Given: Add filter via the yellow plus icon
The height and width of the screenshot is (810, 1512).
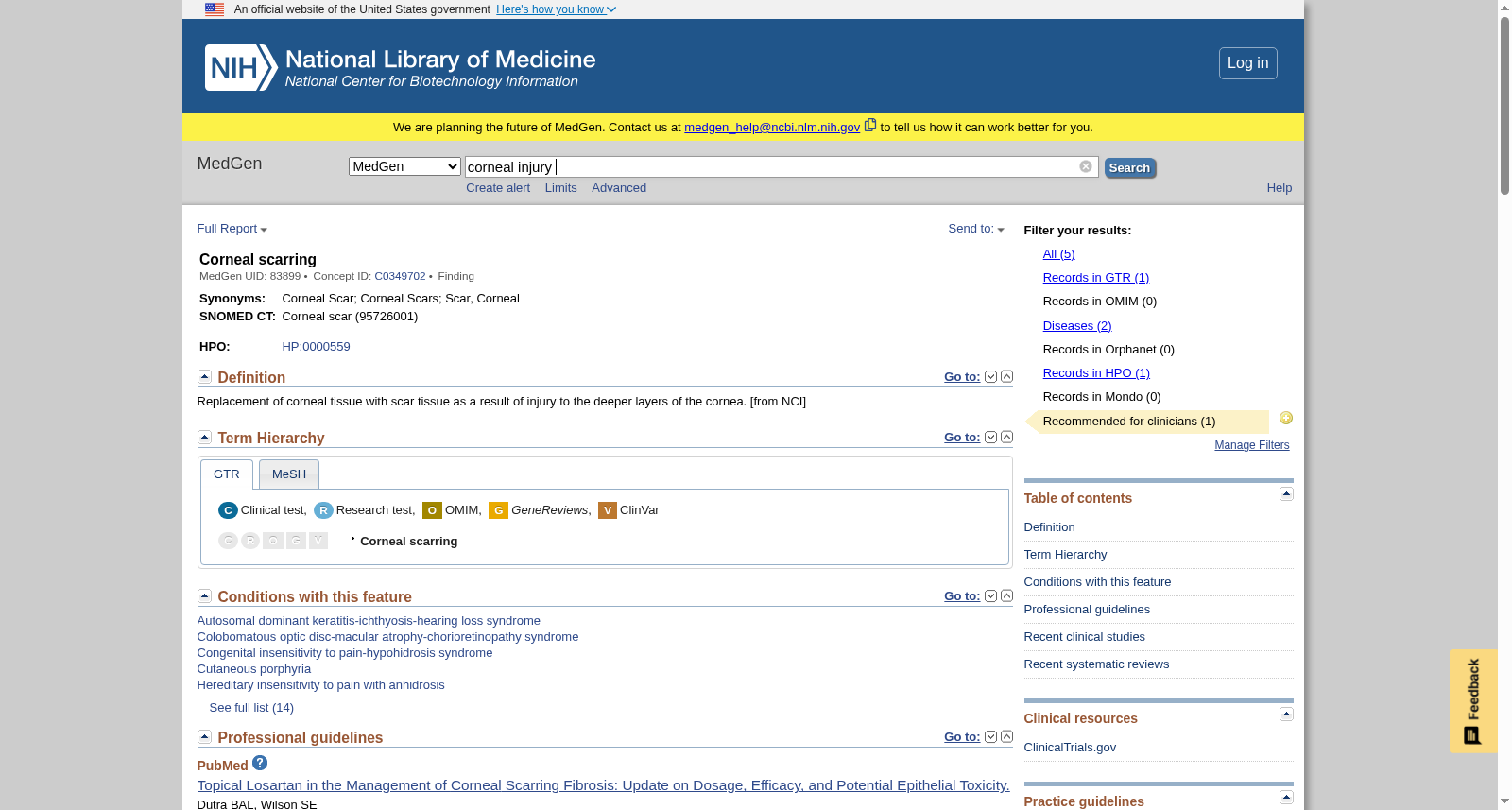Looking at the screenshot, I should (x=1286, y=418).
